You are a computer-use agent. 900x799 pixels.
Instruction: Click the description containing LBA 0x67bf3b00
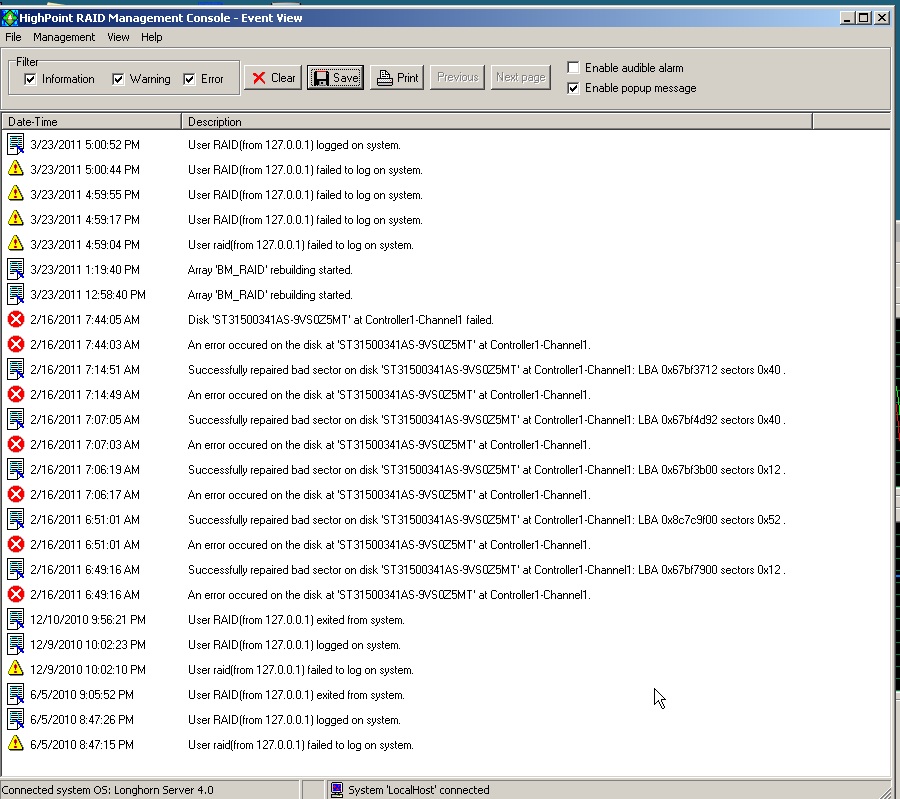(x=487, y=470)
